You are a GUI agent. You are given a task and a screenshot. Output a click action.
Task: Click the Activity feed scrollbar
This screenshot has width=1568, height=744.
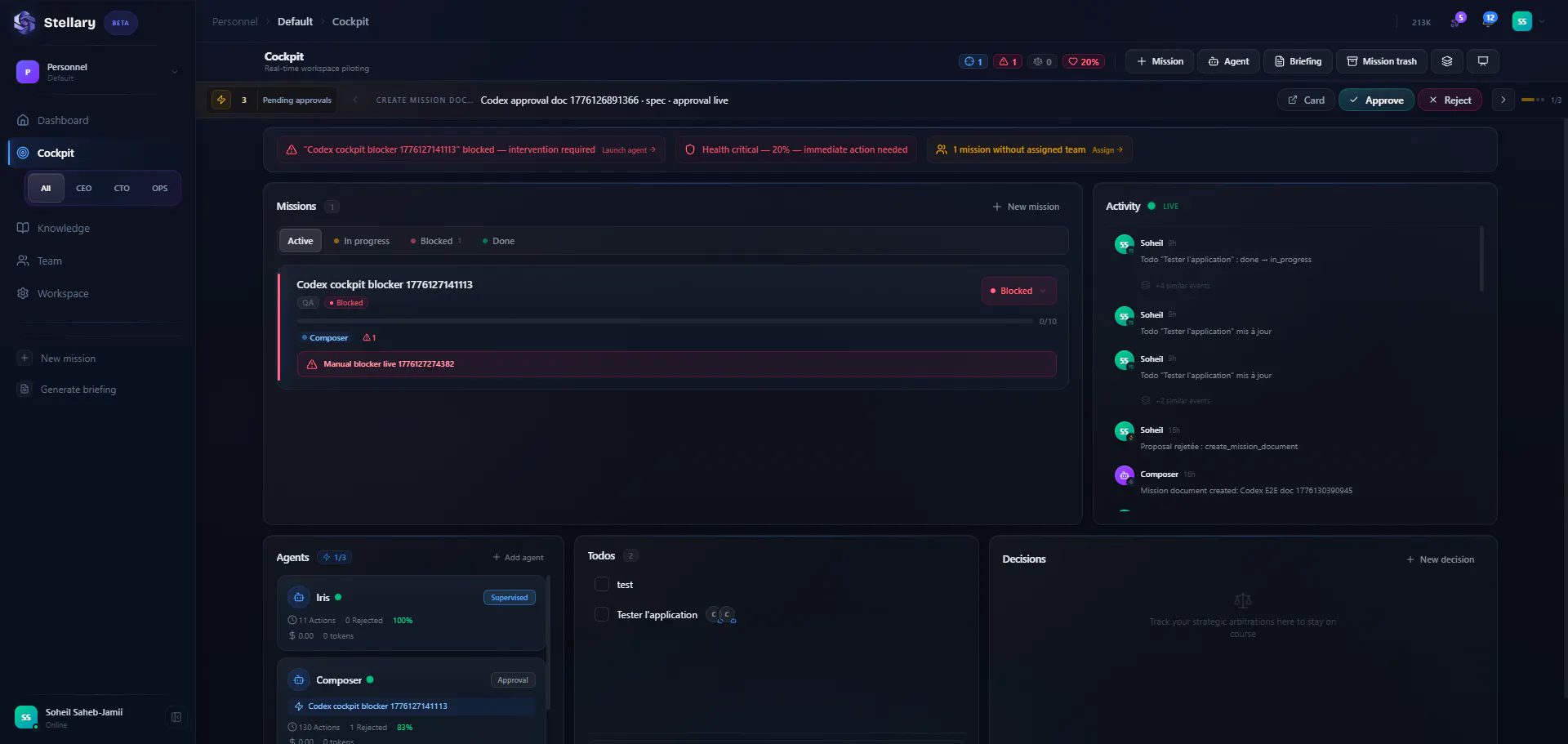(x=1481, y=259)
